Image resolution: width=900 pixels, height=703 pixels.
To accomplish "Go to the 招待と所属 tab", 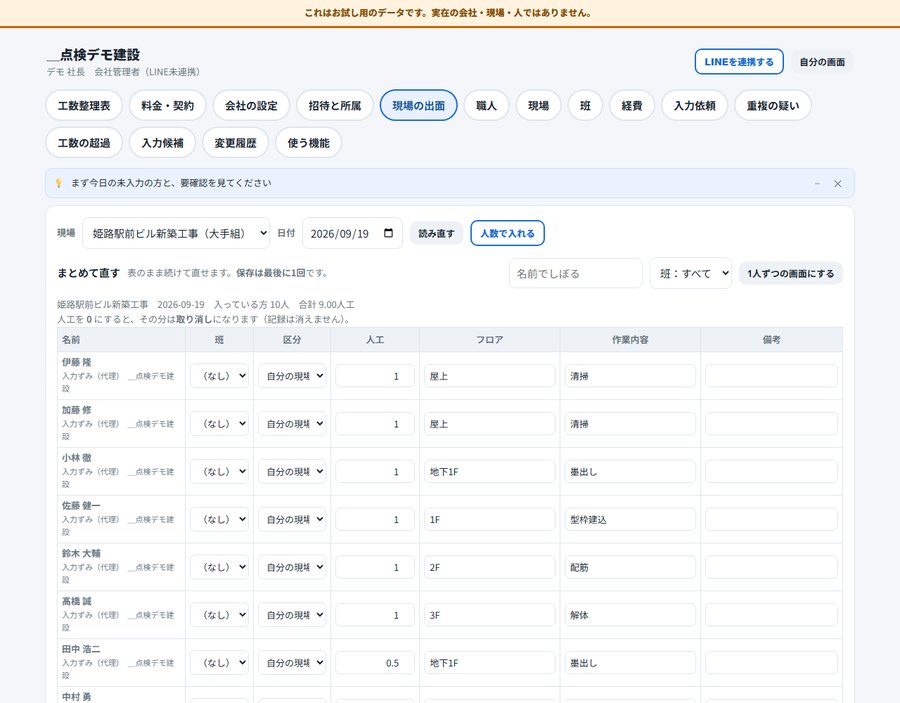I will (x=335, y=106).
